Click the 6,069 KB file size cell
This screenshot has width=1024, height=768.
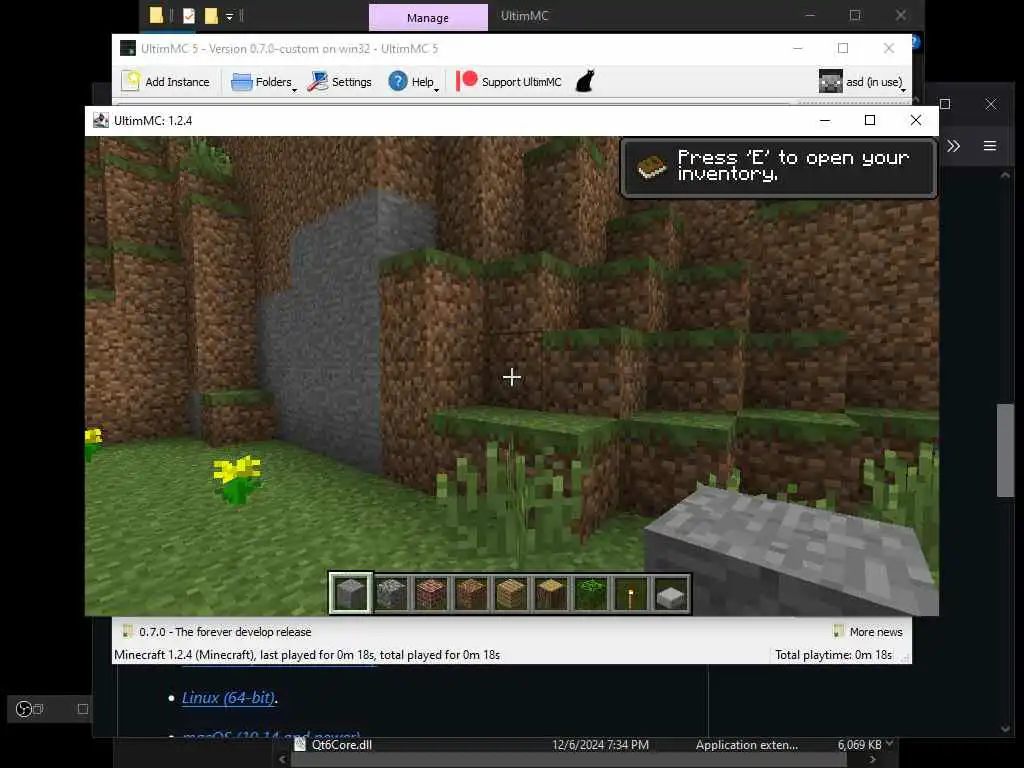(859, 744)
